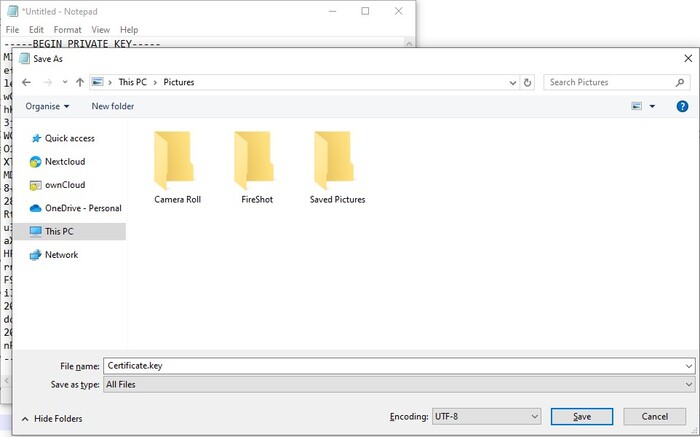This screenshot has width=700, height=437.
Task: Select ownCloud in navigation pane
Action: [58, 185]
